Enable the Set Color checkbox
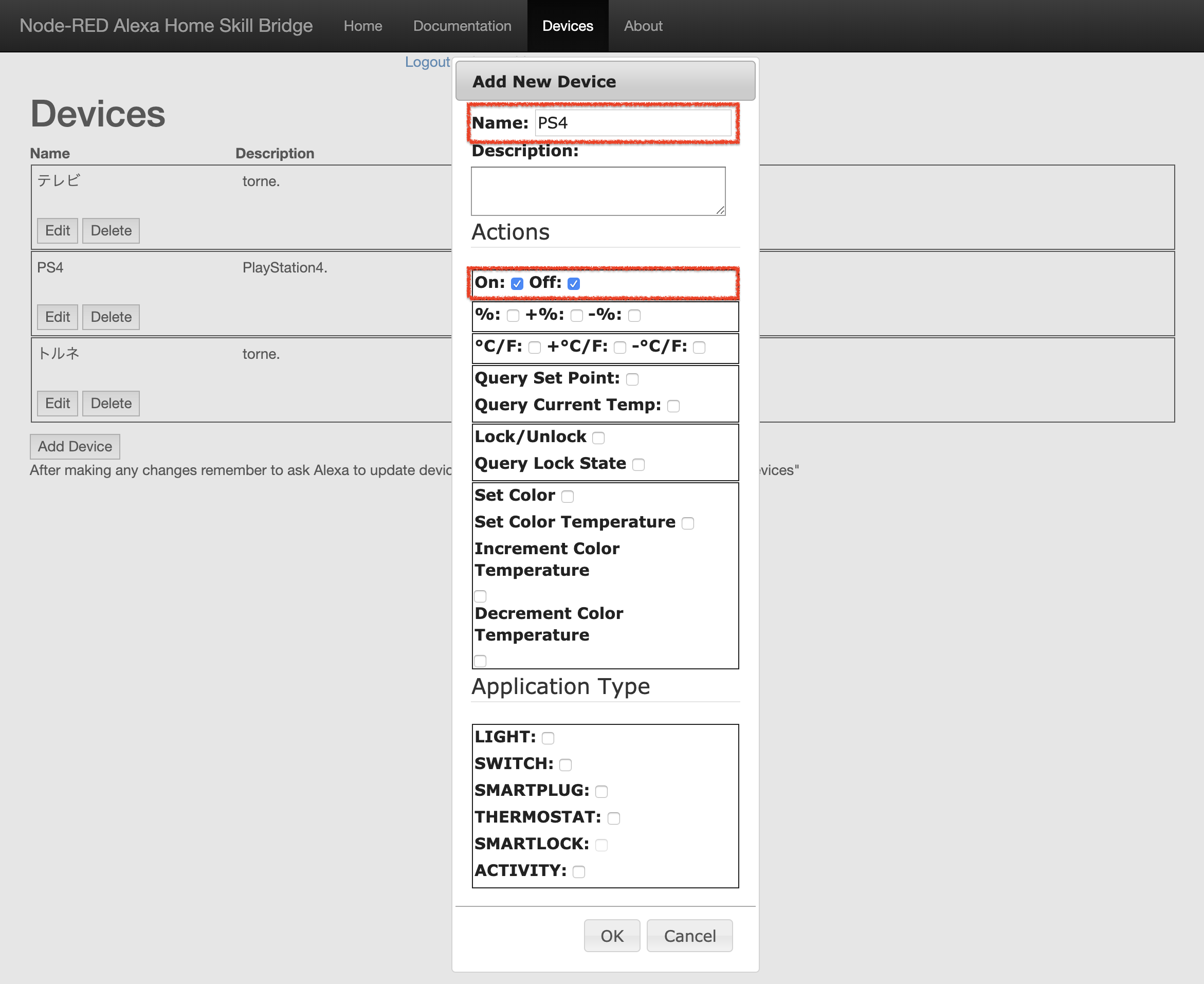 click(x=568, y=497)
